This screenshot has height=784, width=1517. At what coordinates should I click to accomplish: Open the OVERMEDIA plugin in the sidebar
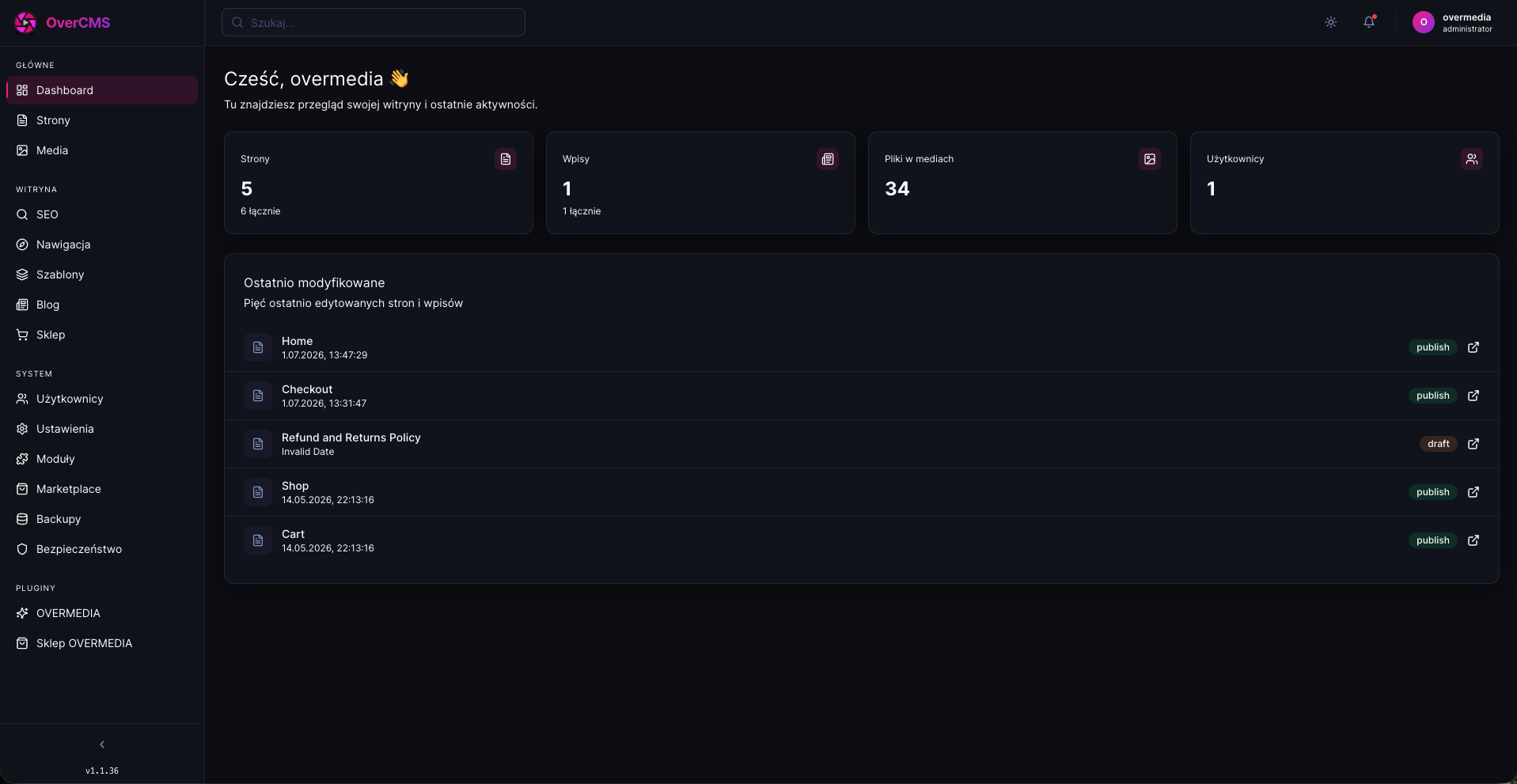tap(102, 613)
